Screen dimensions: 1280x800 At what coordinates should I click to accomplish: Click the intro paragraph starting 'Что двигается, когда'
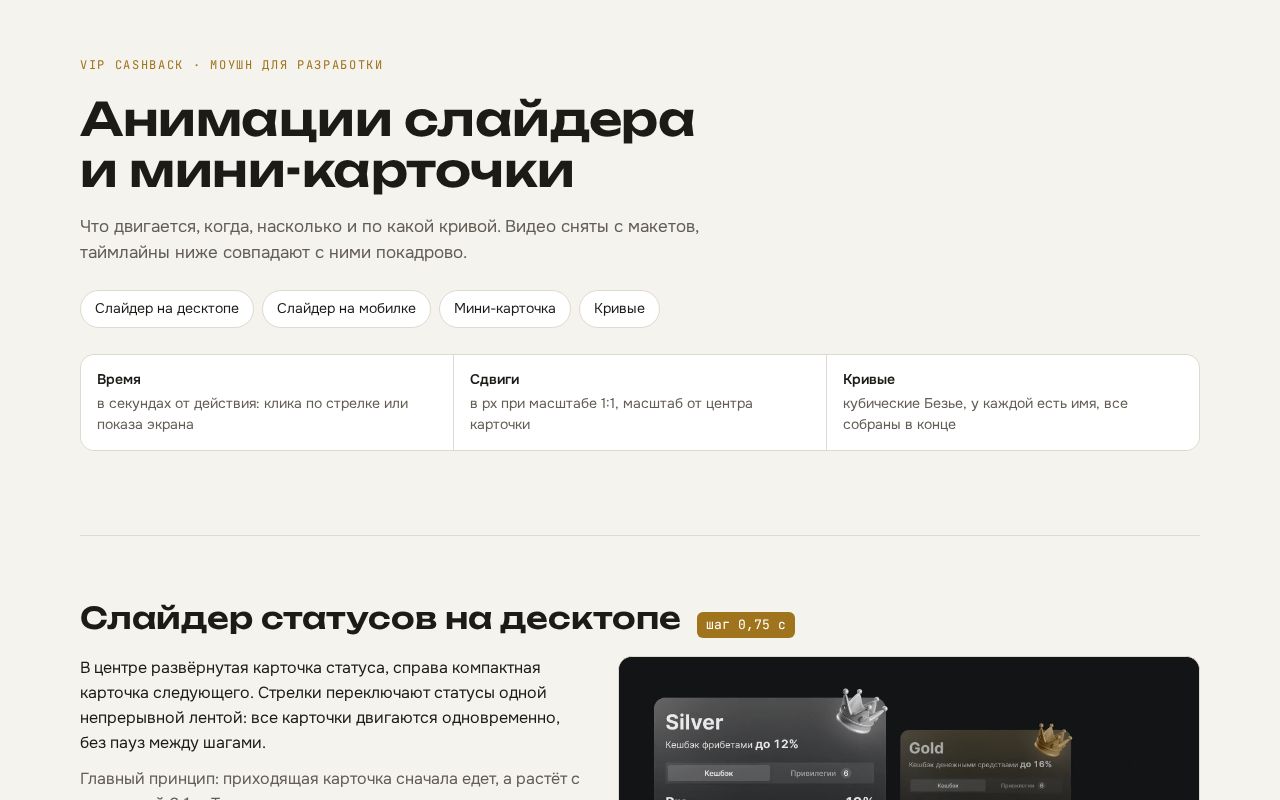[x=390, y=239]
